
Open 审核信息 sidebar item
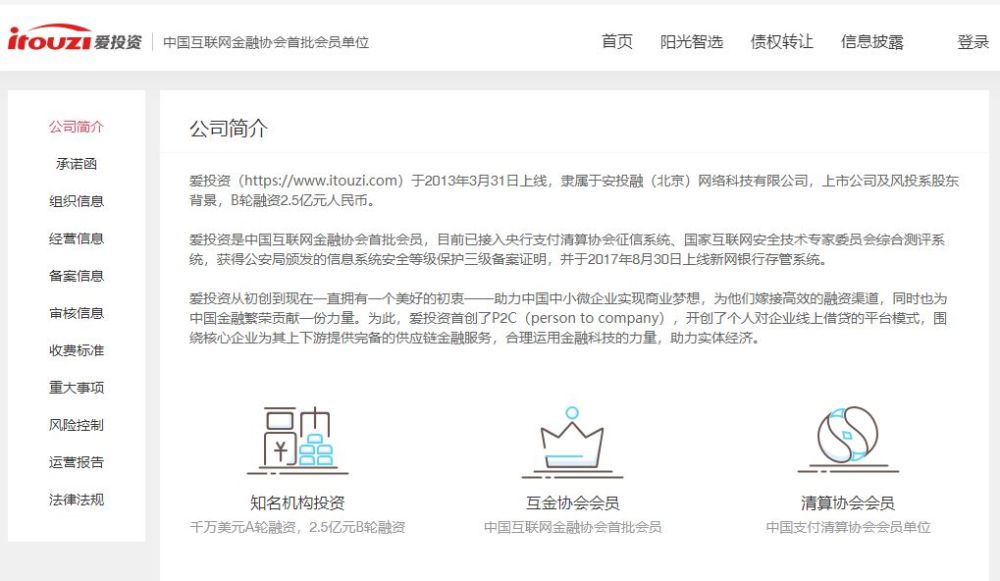[77, 313]
